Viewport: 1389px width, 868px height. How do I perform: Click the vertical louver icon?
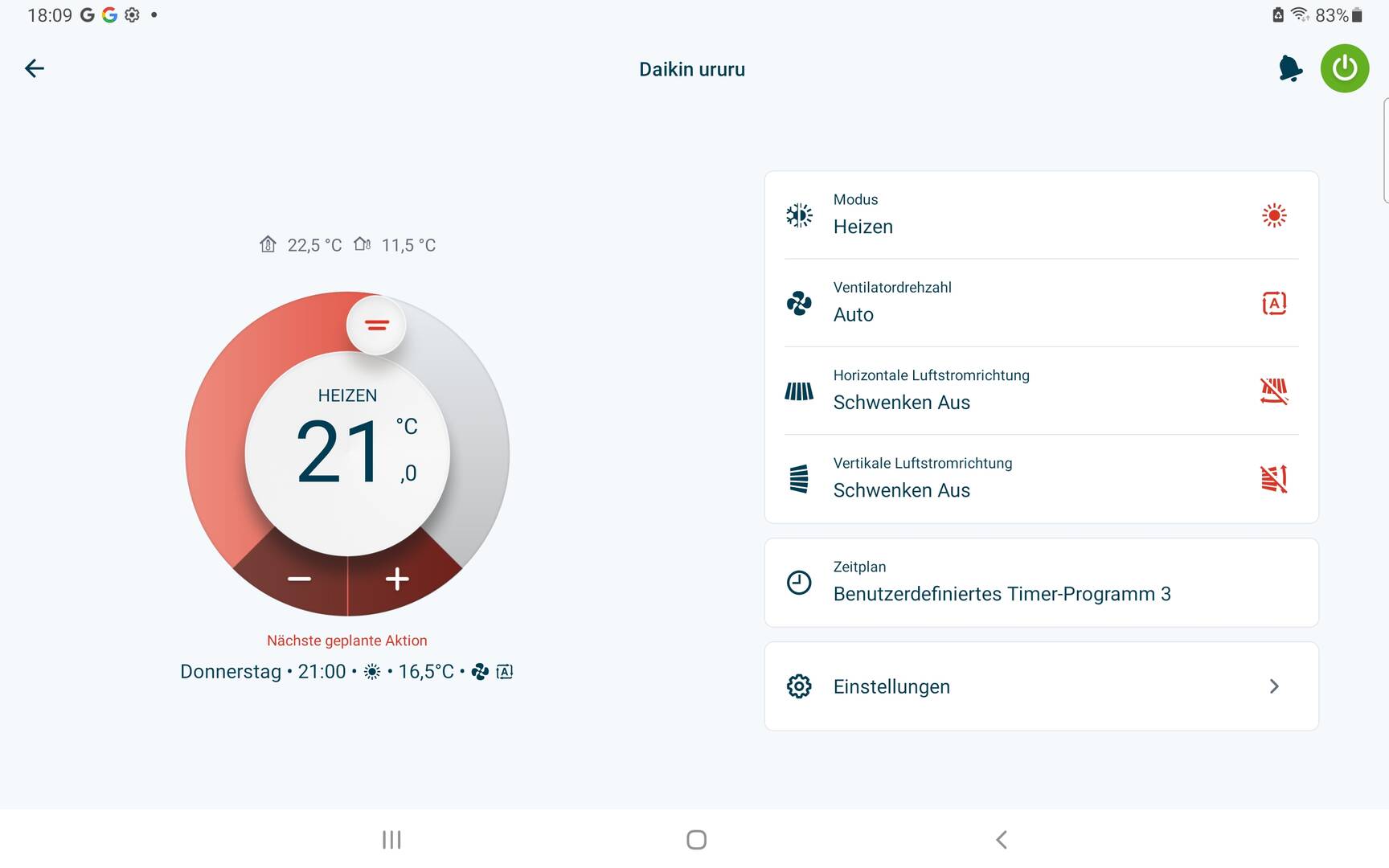[x=799, y=479]
